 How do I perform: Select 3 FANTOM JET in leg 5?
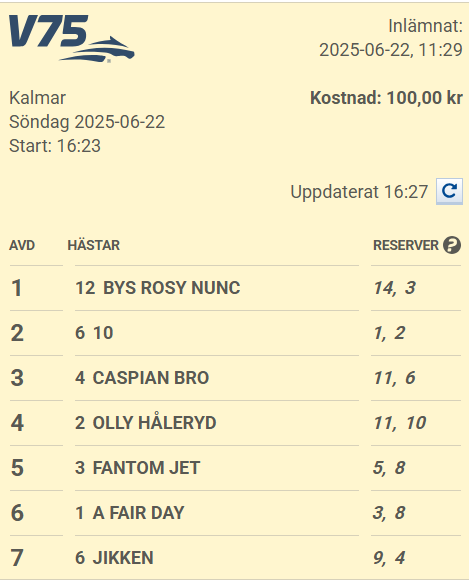click(138, 468)
